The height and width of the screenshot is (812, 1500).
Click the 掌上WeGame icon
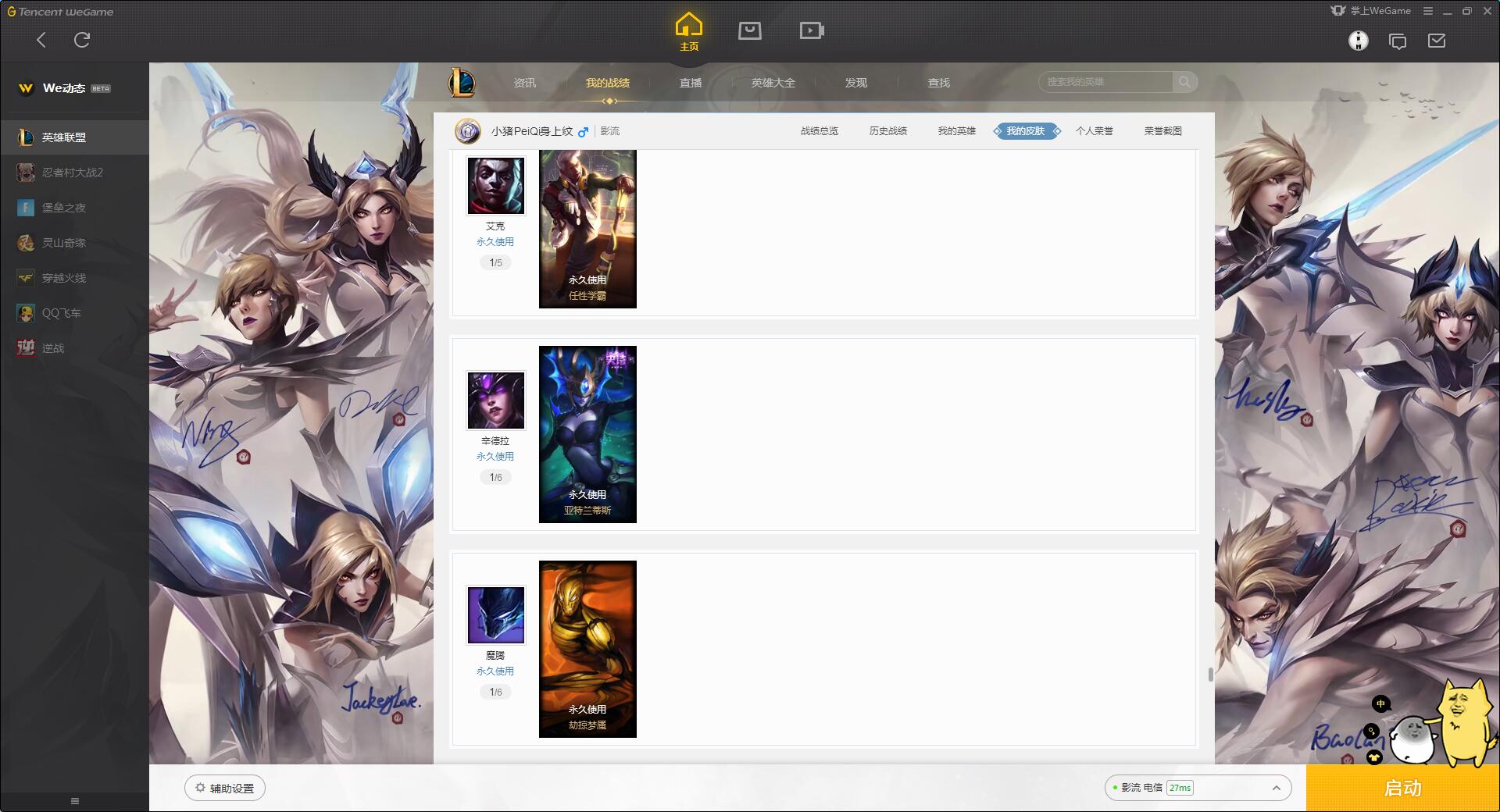pos(1337,11)
